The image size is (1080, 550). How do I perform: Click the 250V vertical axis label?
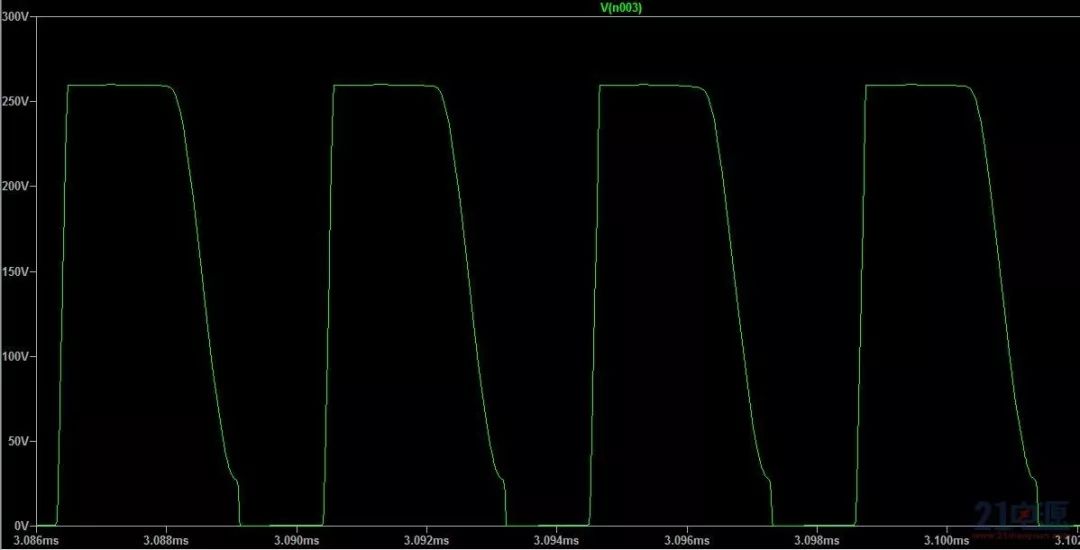point(15,101)
